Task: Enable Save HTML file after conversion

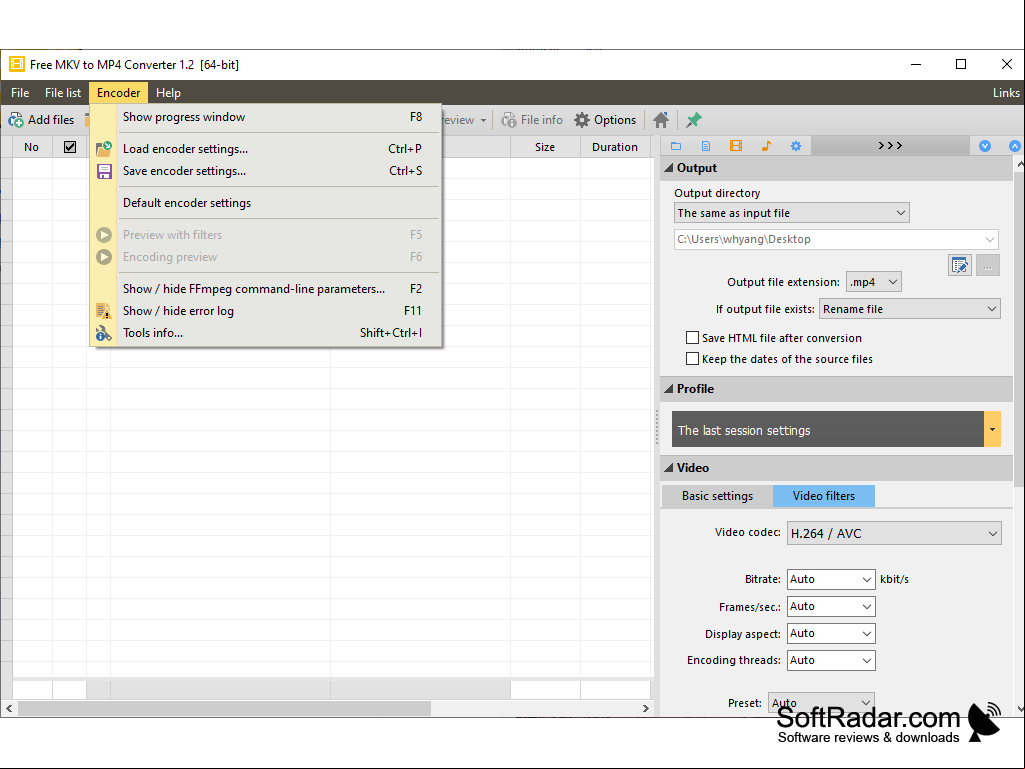Action: [x=692, y=337]
